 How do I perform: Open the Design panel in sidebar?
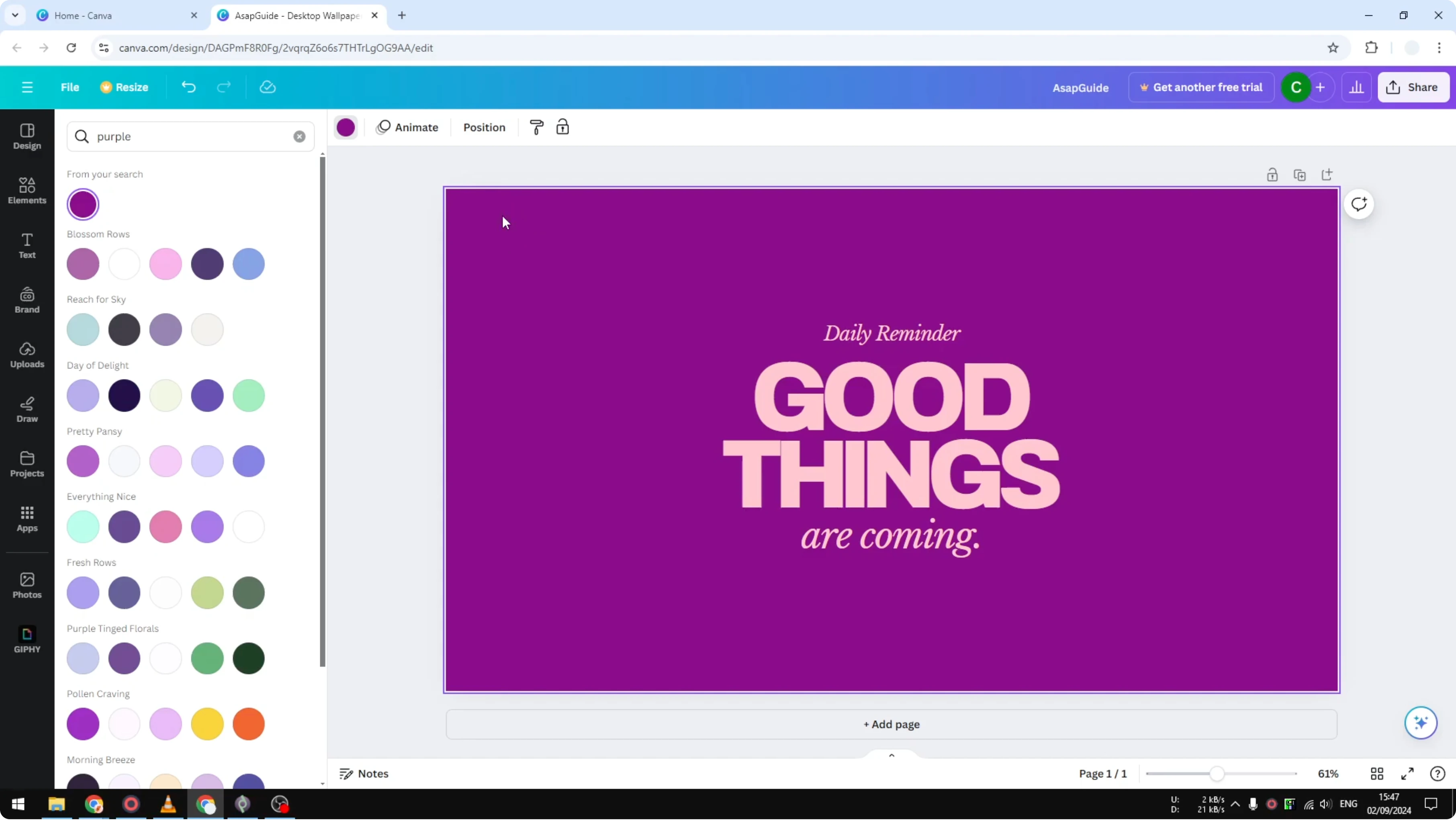click(27, 137)
